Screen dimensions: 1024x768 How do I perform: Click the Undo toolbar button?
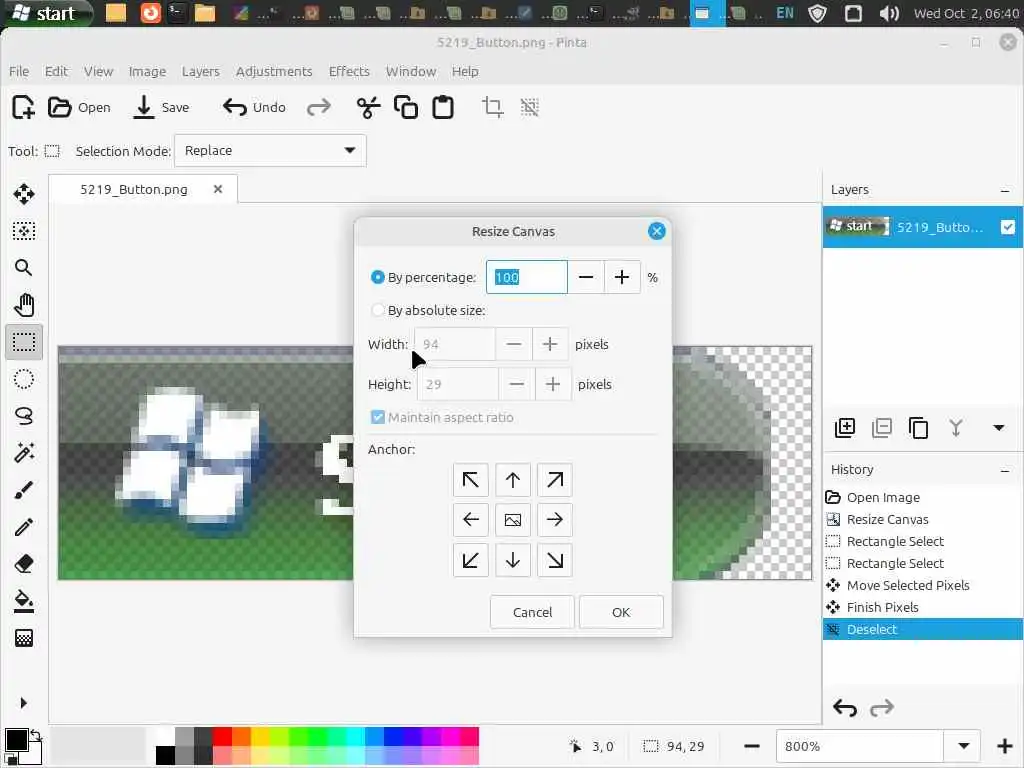click(x=254, y=107)
